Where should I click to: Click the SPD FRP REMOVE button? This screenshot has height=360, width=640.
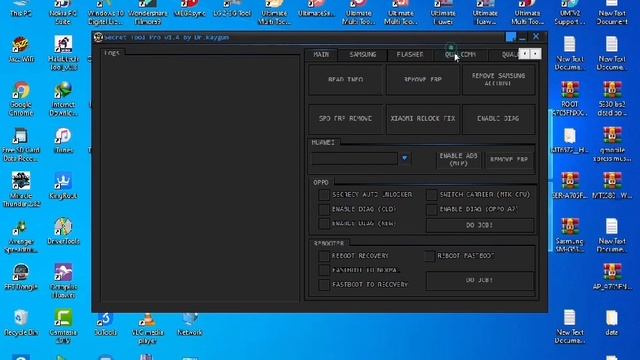coord(346,119)
